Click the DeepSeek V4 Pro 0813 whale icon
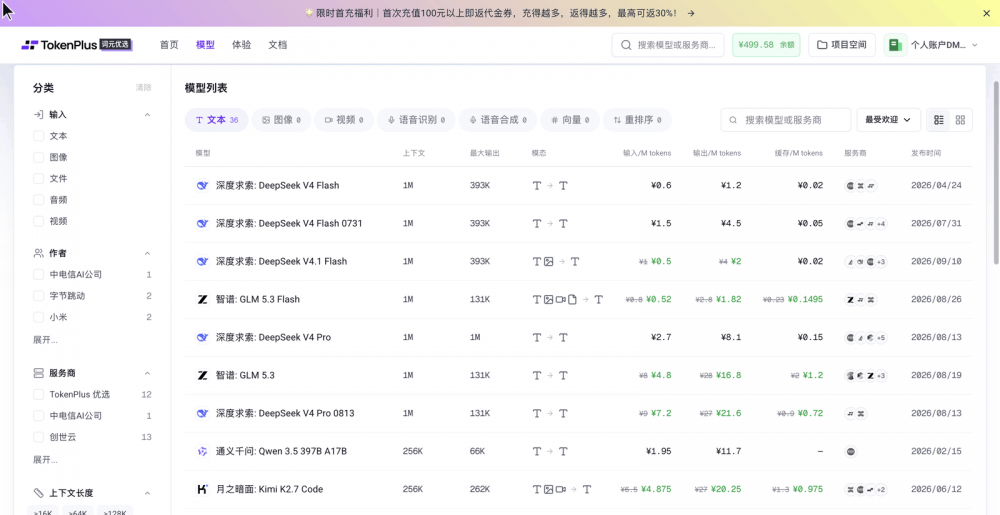Screen dimensions: 1000x515 click(202, 413)
